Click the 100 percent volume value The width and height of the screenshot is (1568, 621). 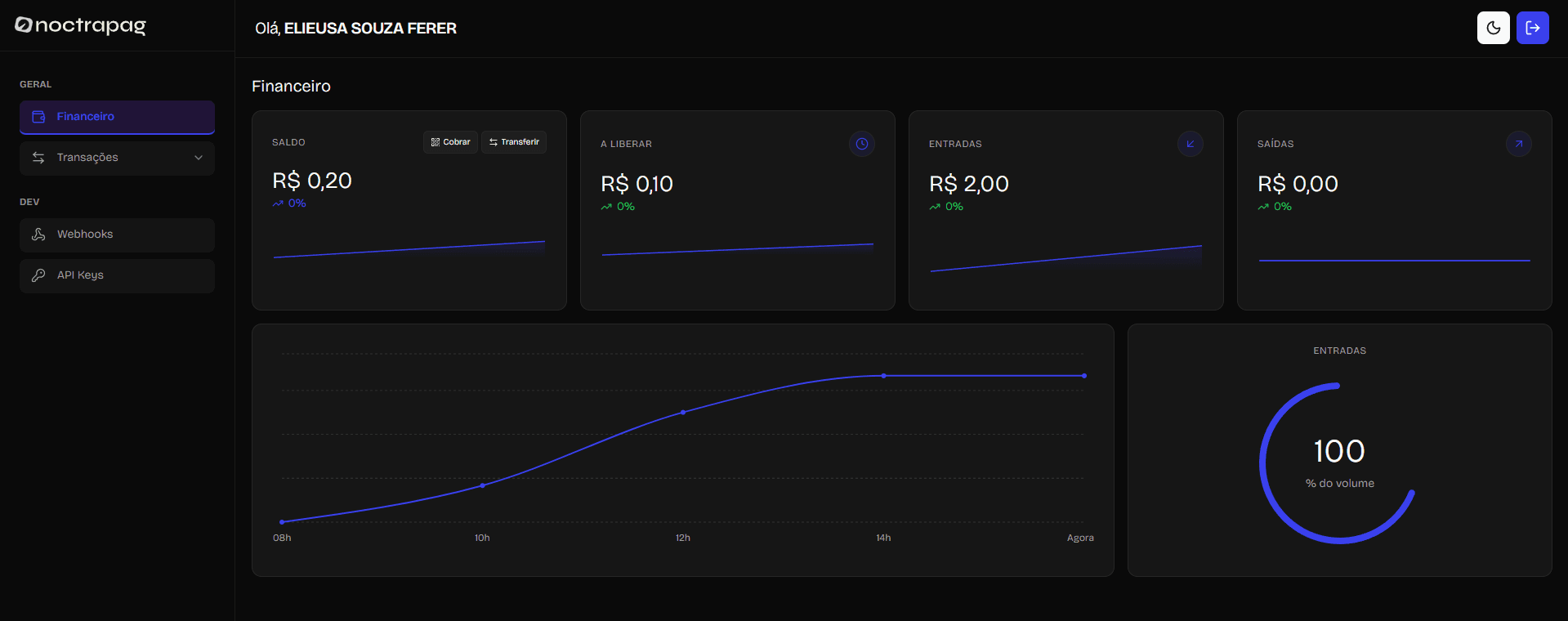1339,451
